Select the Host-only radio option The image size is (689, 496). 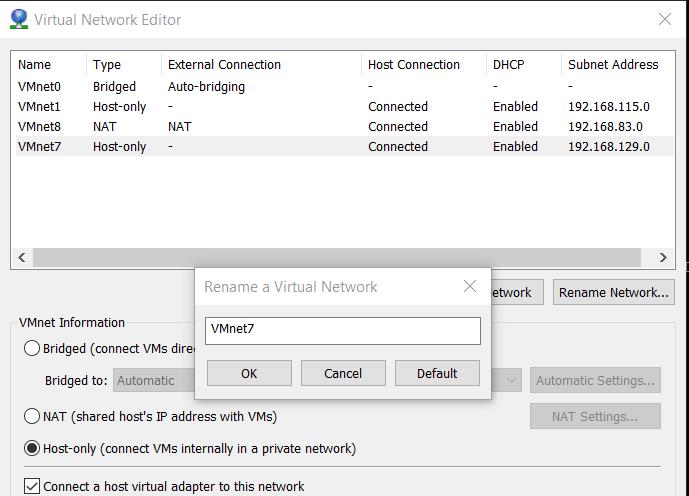point(32,449)
